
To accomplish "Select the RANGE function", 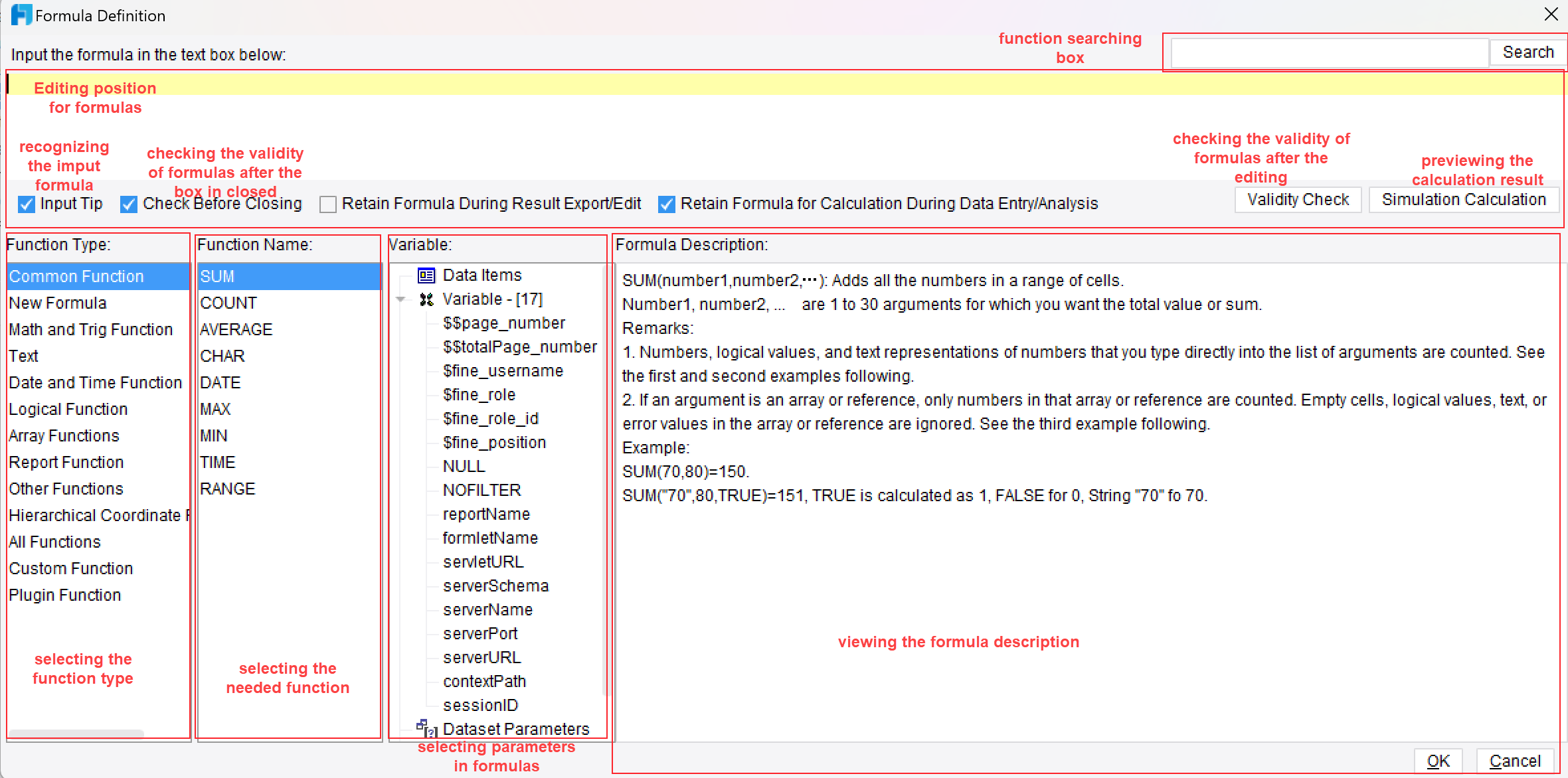I will click(x=289, y=489).
